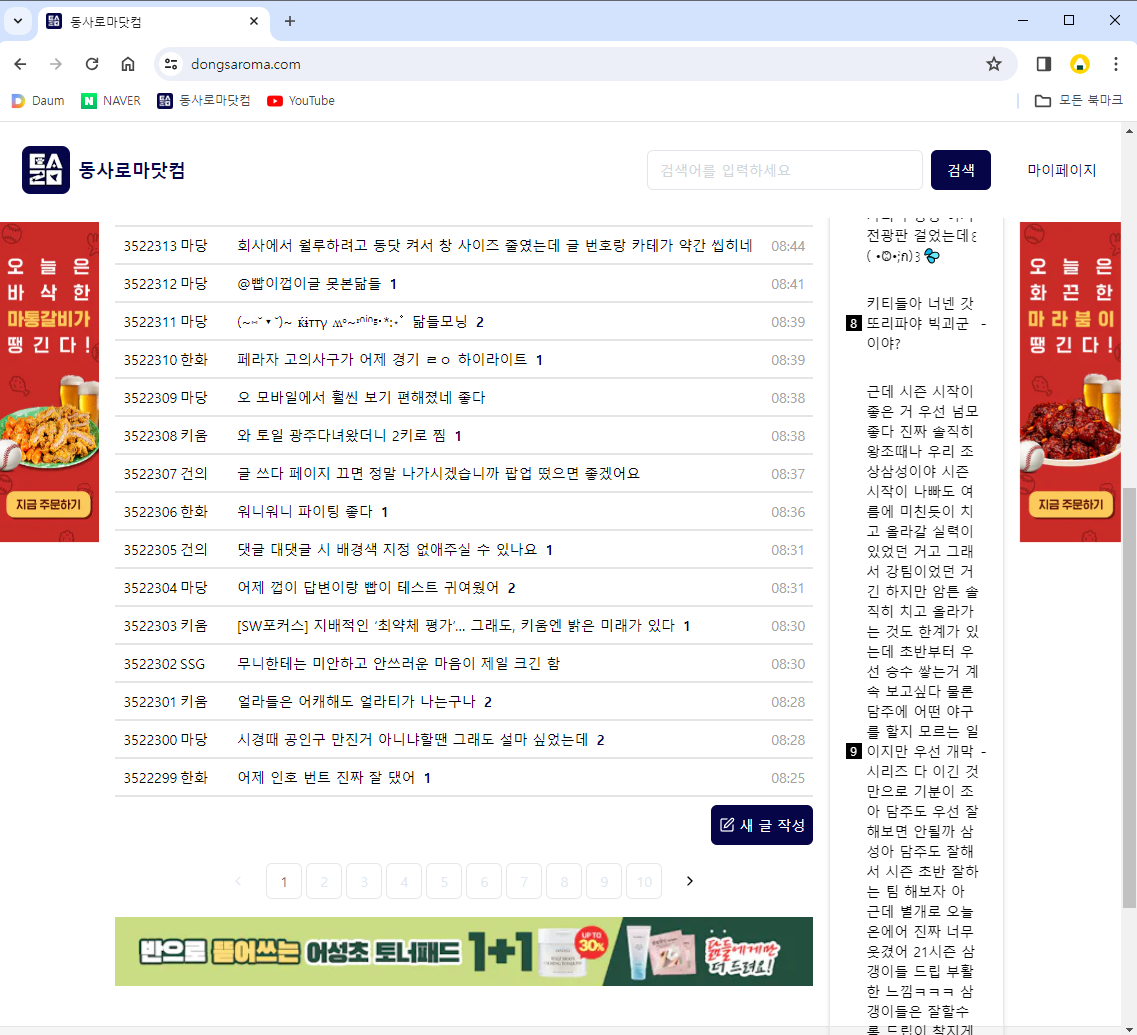Reload the page with the refresh icon

pos(92,64)
